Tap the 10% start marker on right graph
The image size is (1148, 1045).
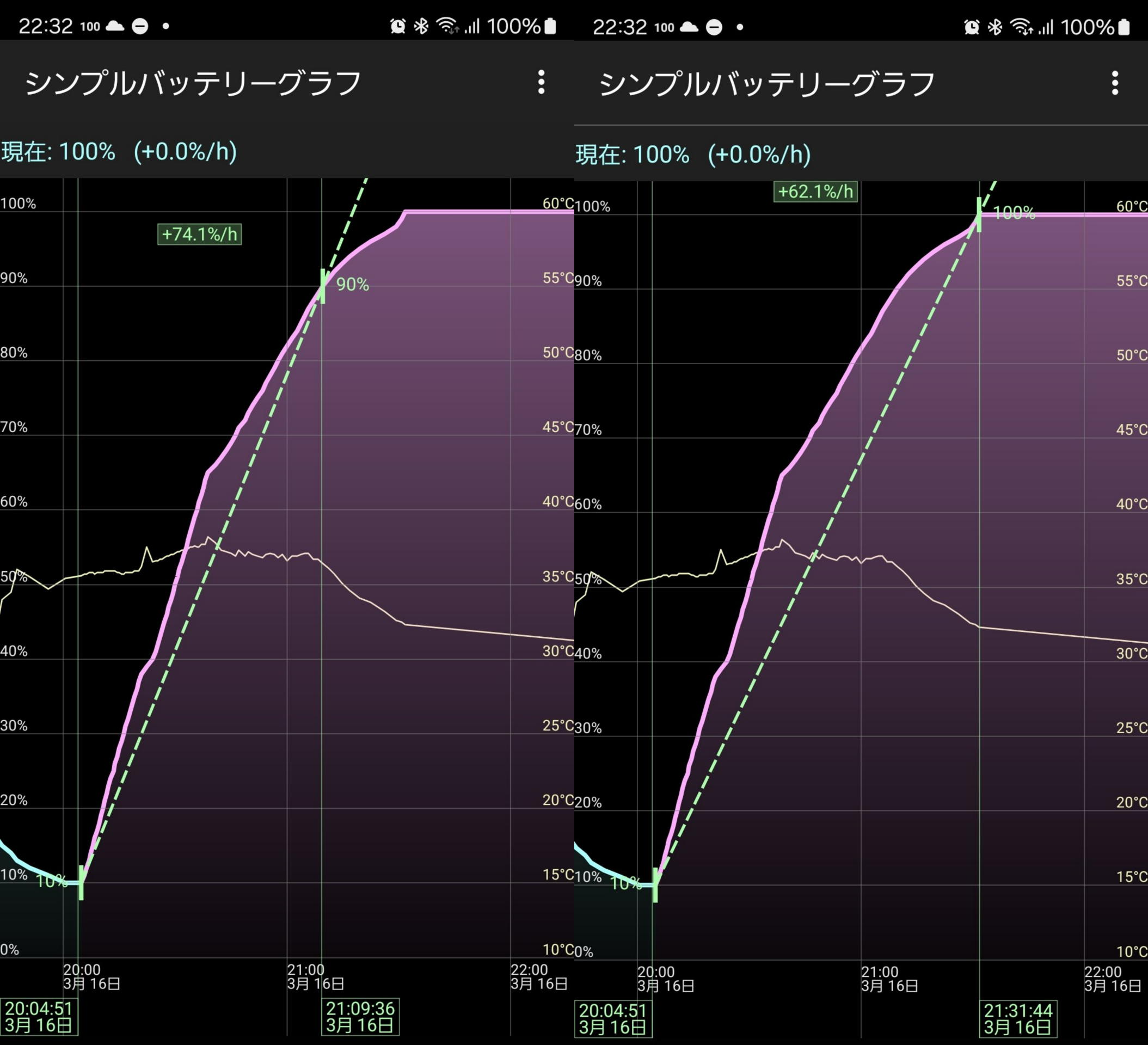coord(655,885)
